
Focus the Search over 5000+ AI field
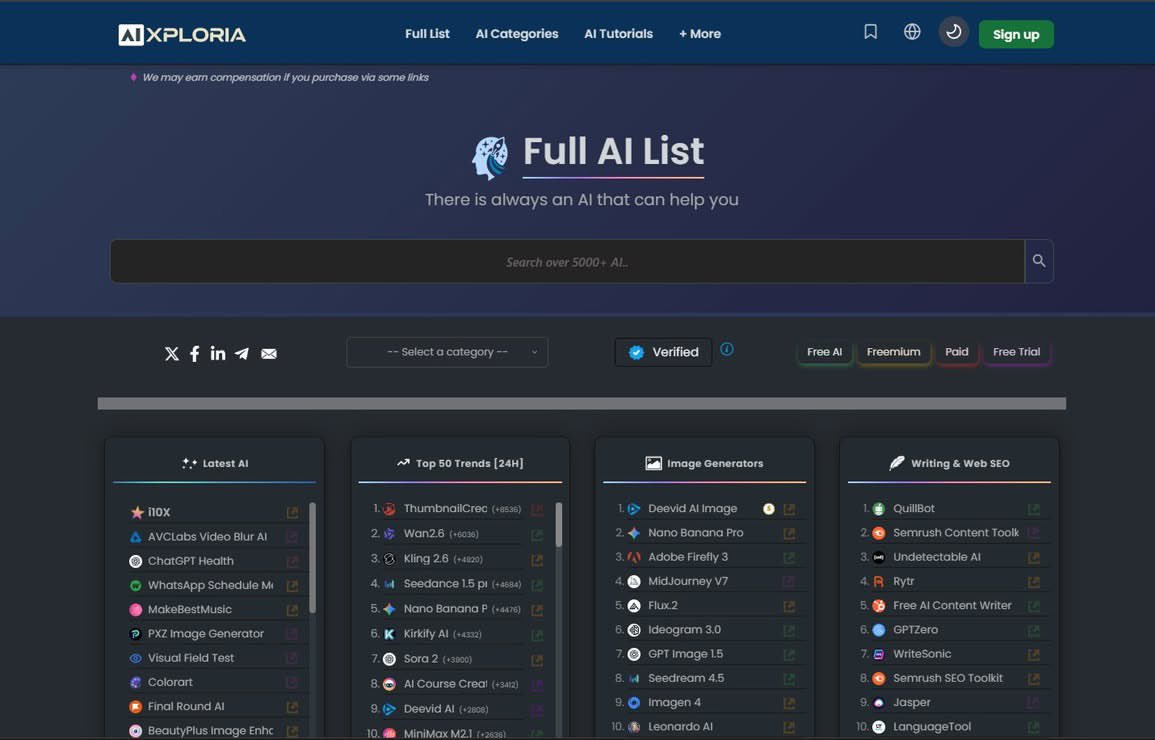pos(567,261)
